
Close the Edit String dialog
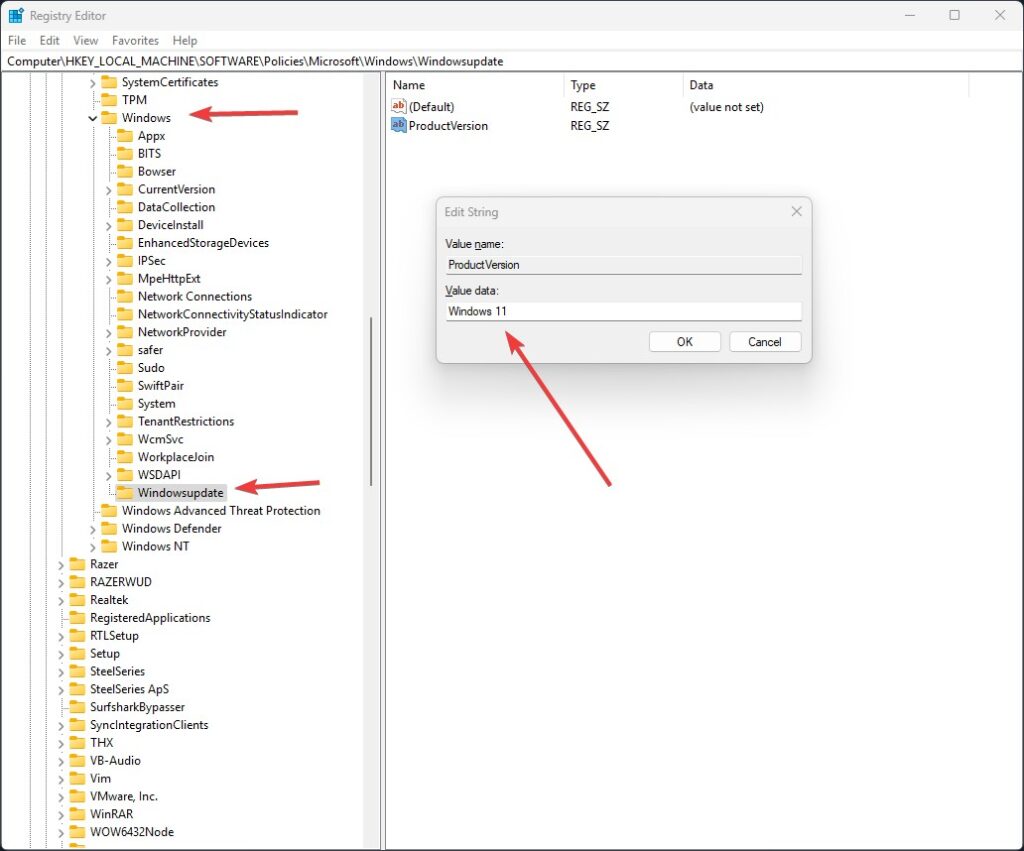tap(796, 212)
